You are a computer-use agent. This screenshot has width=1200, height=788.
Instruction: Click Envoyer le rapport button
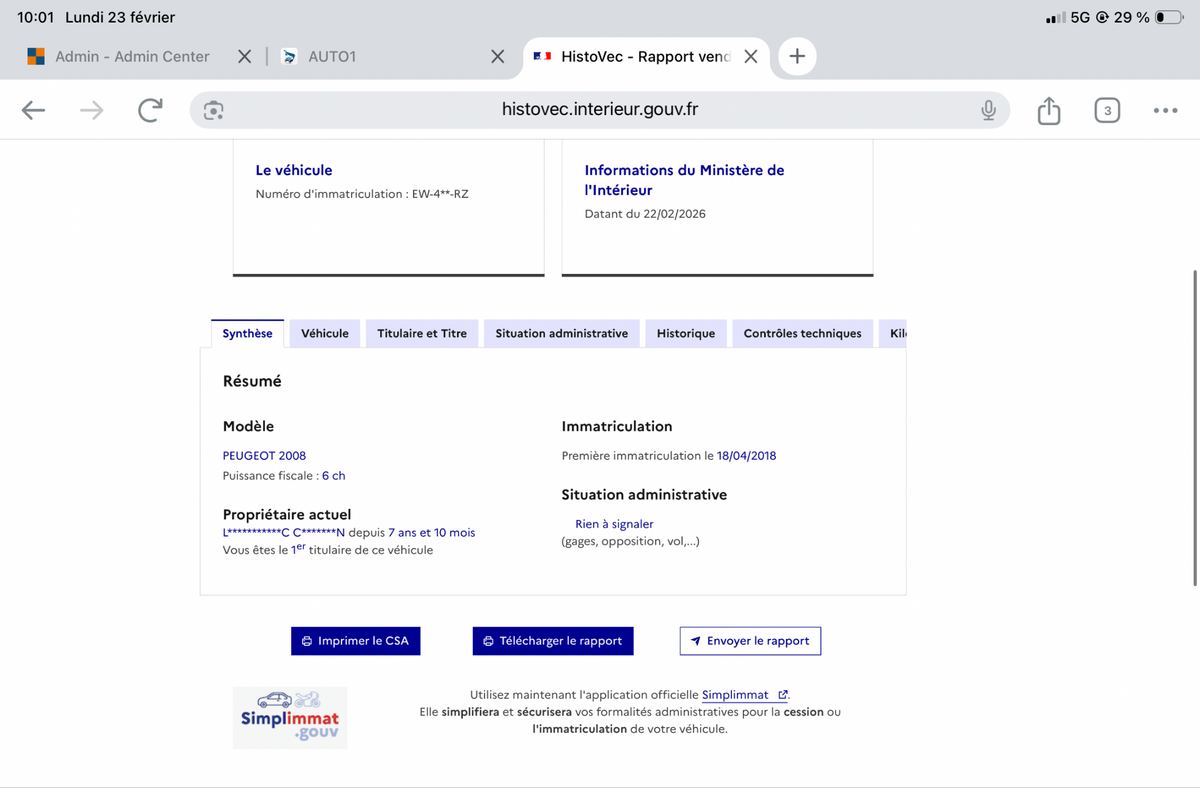750,641
